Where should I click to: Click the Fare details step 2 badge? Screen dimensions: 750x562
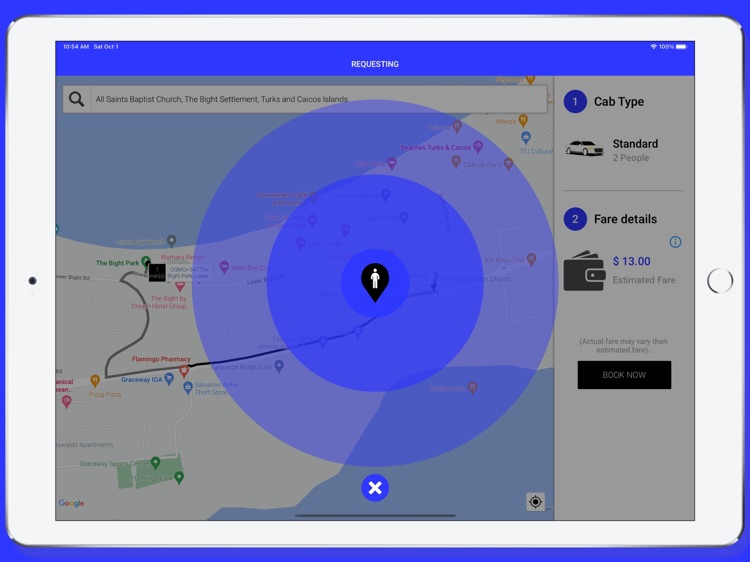click(575, 219)
